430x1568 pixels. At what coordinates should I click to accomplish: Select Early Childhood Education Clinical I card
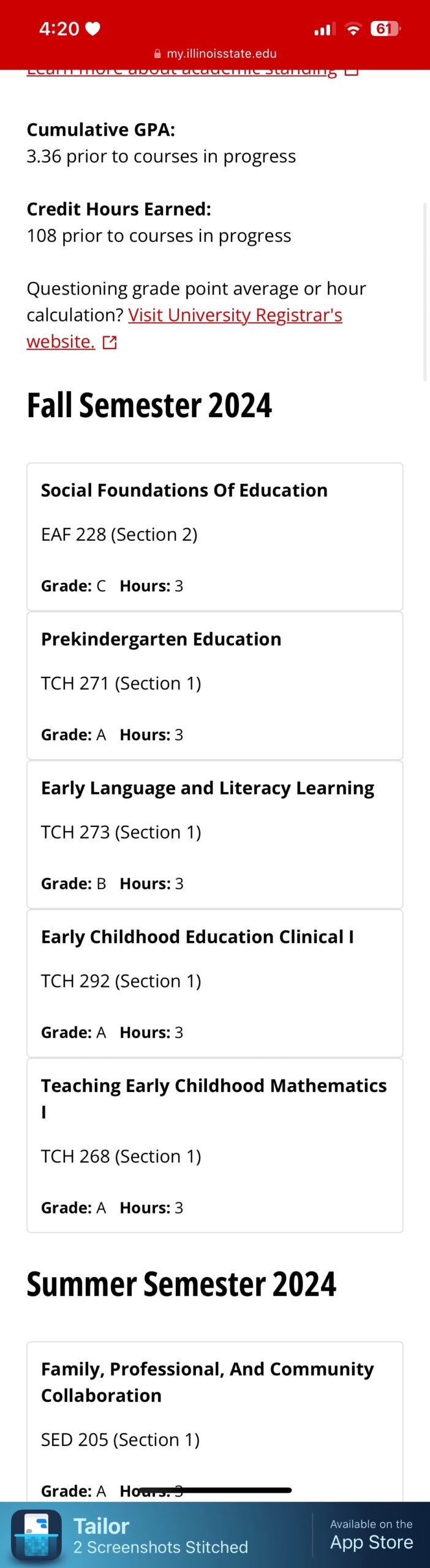click(215, 983)
